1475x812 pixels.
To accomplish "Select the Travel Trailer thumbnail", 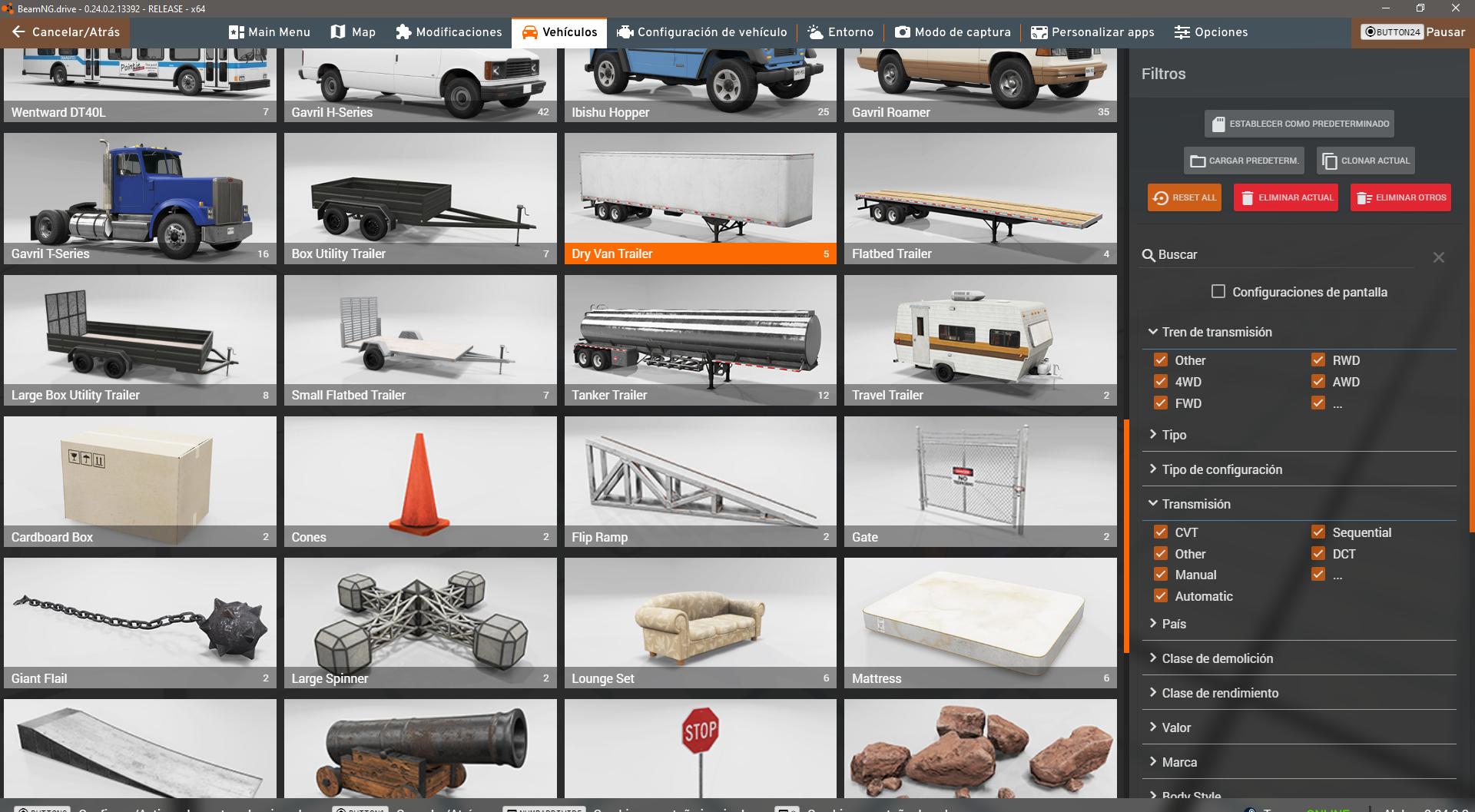I will click(980, 340).
